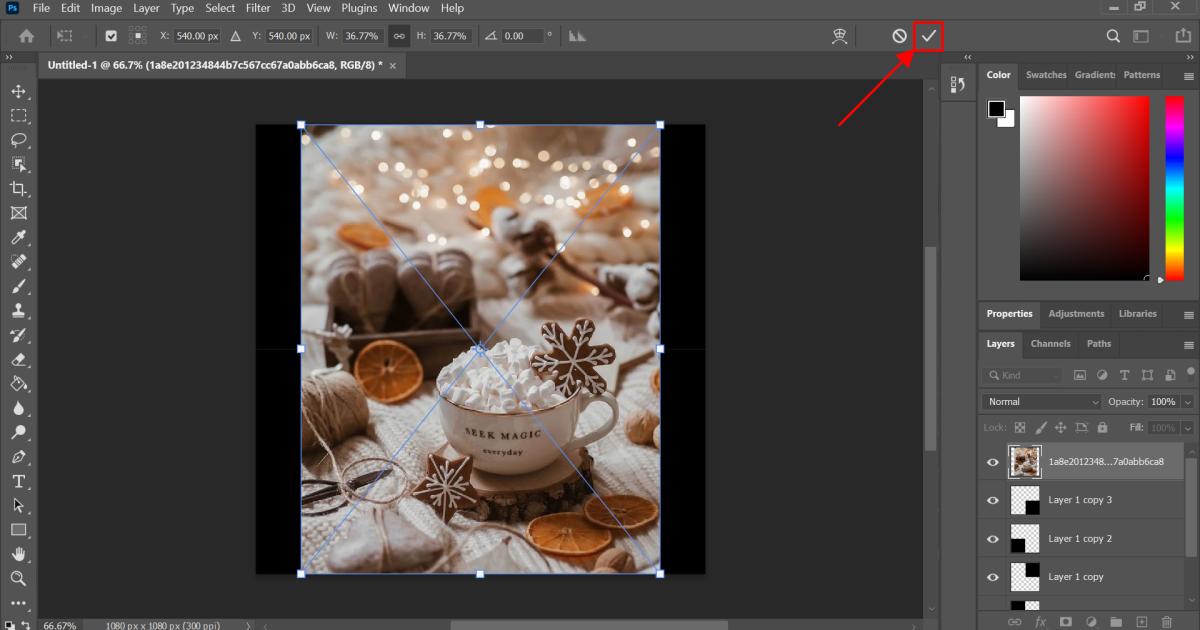Select the Eyedropper tool
The image size is (1200, 630).
click(x=18, y=238)
